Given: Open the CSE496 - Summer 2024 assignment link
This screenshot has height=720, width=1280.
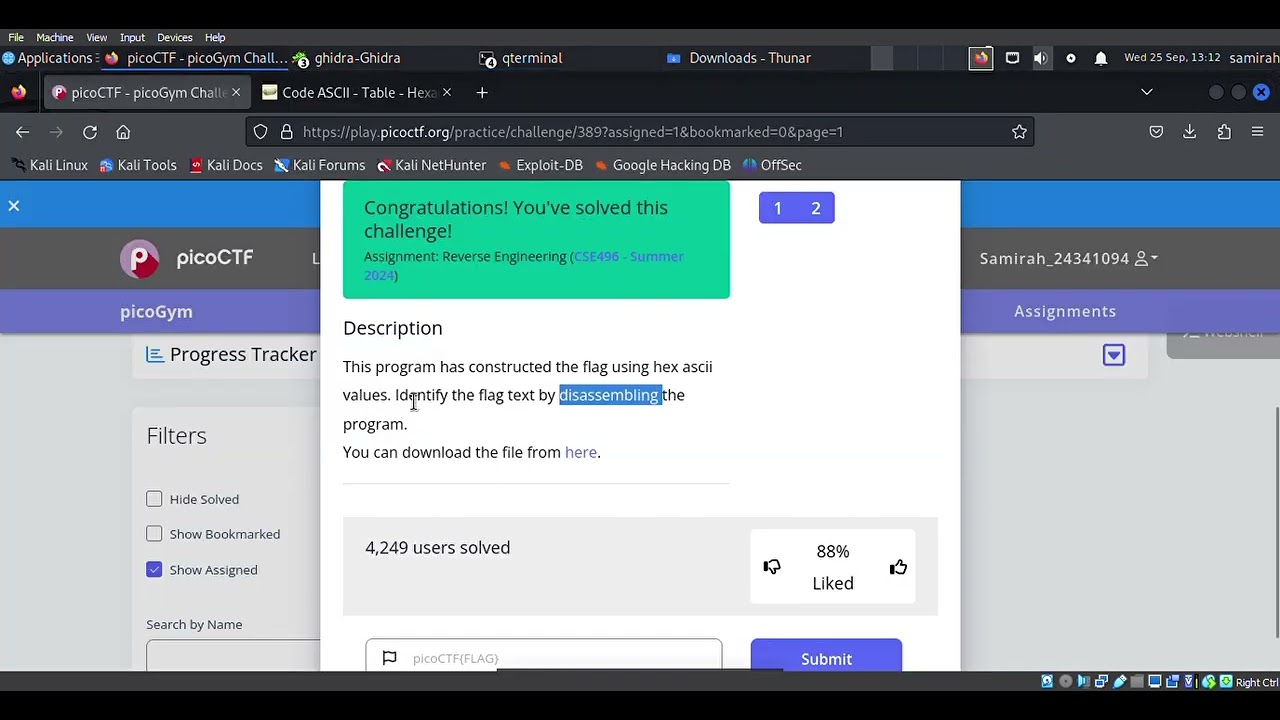Looking at the screenshot, I should click(x=524, y=265).
